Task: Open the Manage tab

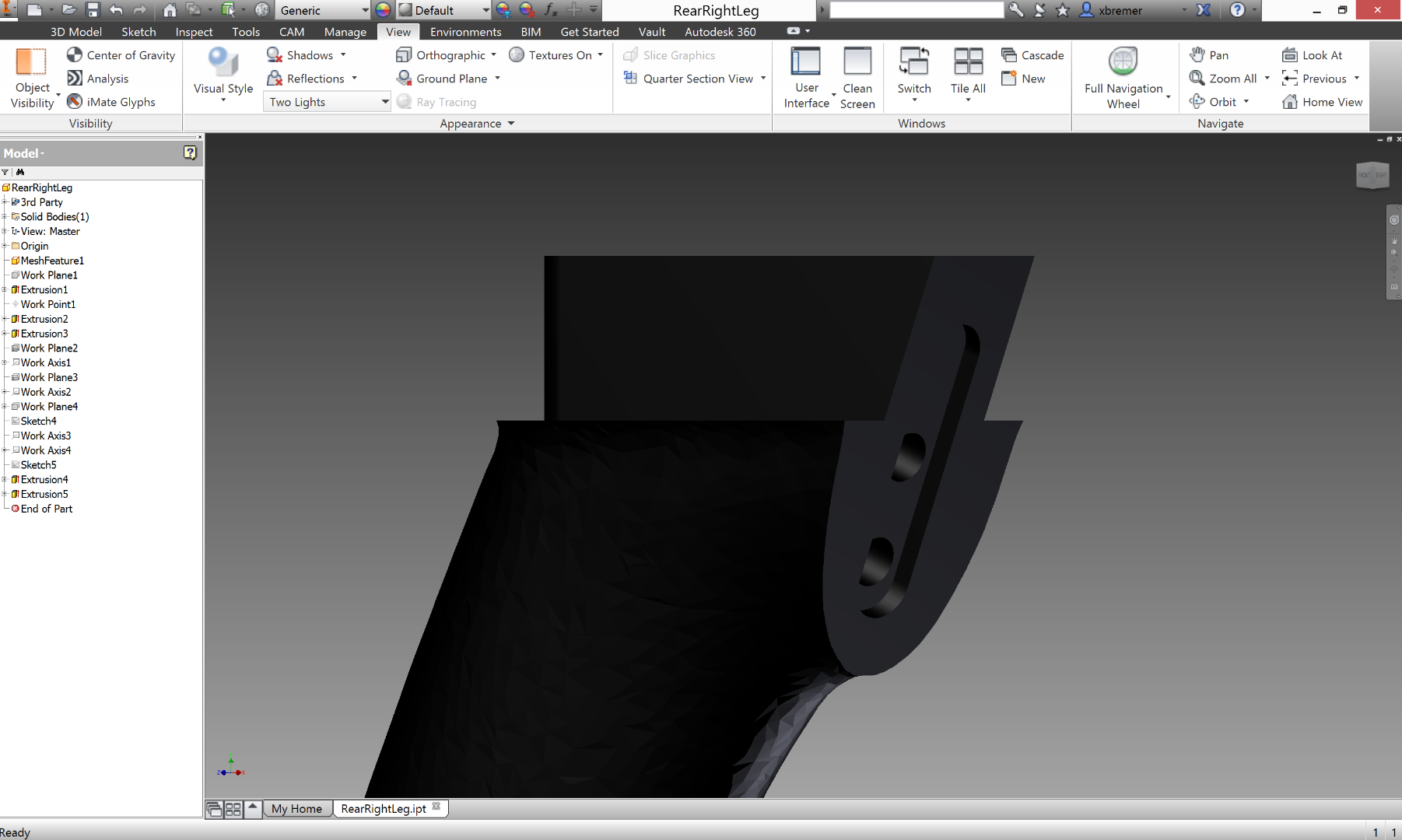Action: point(345,32)
